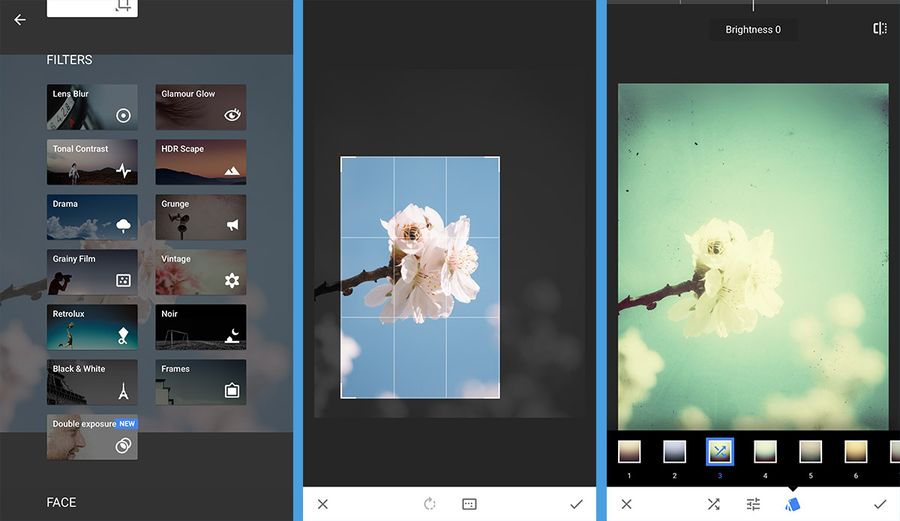Choose the Double exposure tool marked NEW
This screenshot has width=900, height=521.
pos(92,437)
